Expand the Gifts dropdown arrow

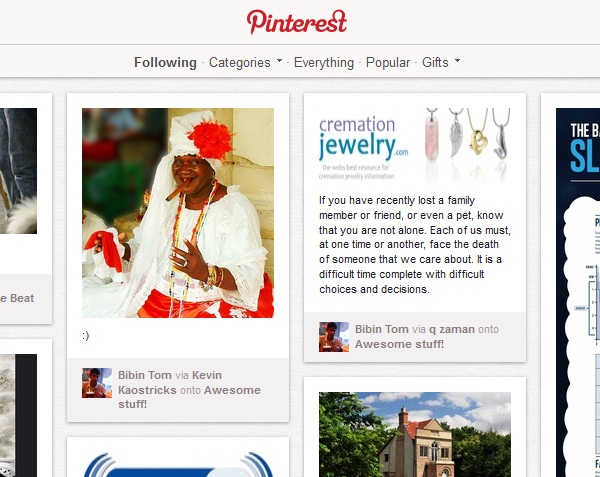pyautogui.click(x=457, y=60)
